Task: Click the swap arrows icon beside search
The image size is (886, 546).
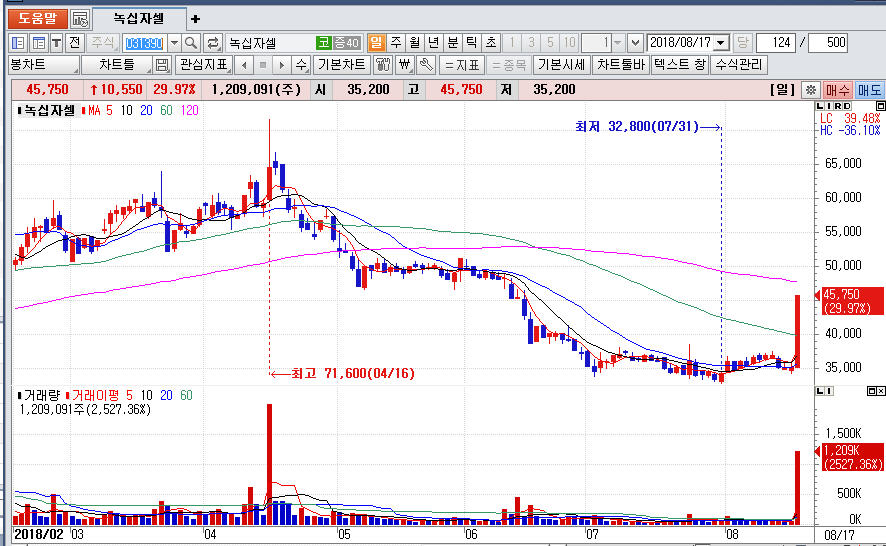Action: click(213, 43)
